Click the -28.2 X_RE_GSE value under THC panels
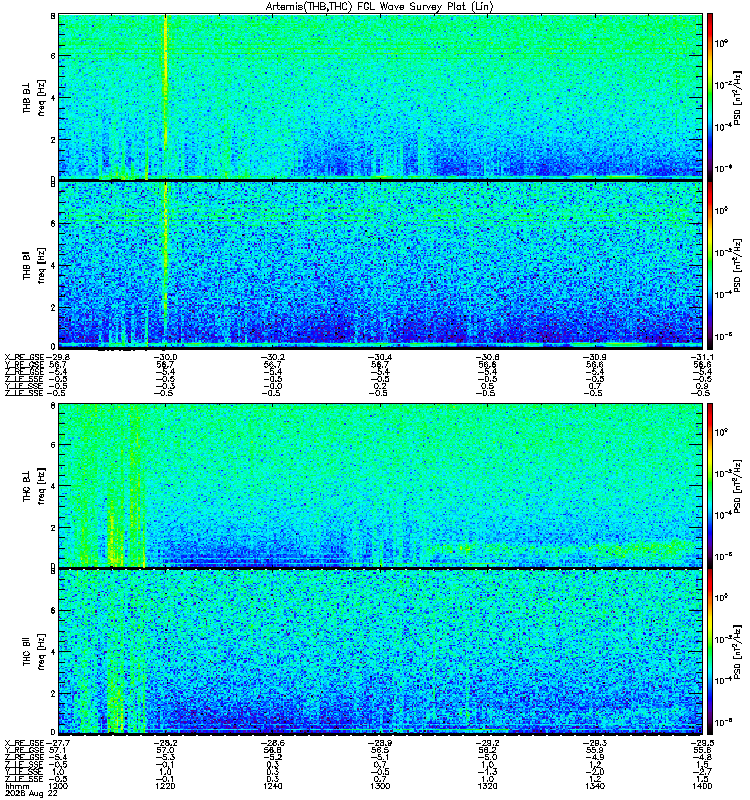The height and width of the screenshot is (800, 750). 165,743
